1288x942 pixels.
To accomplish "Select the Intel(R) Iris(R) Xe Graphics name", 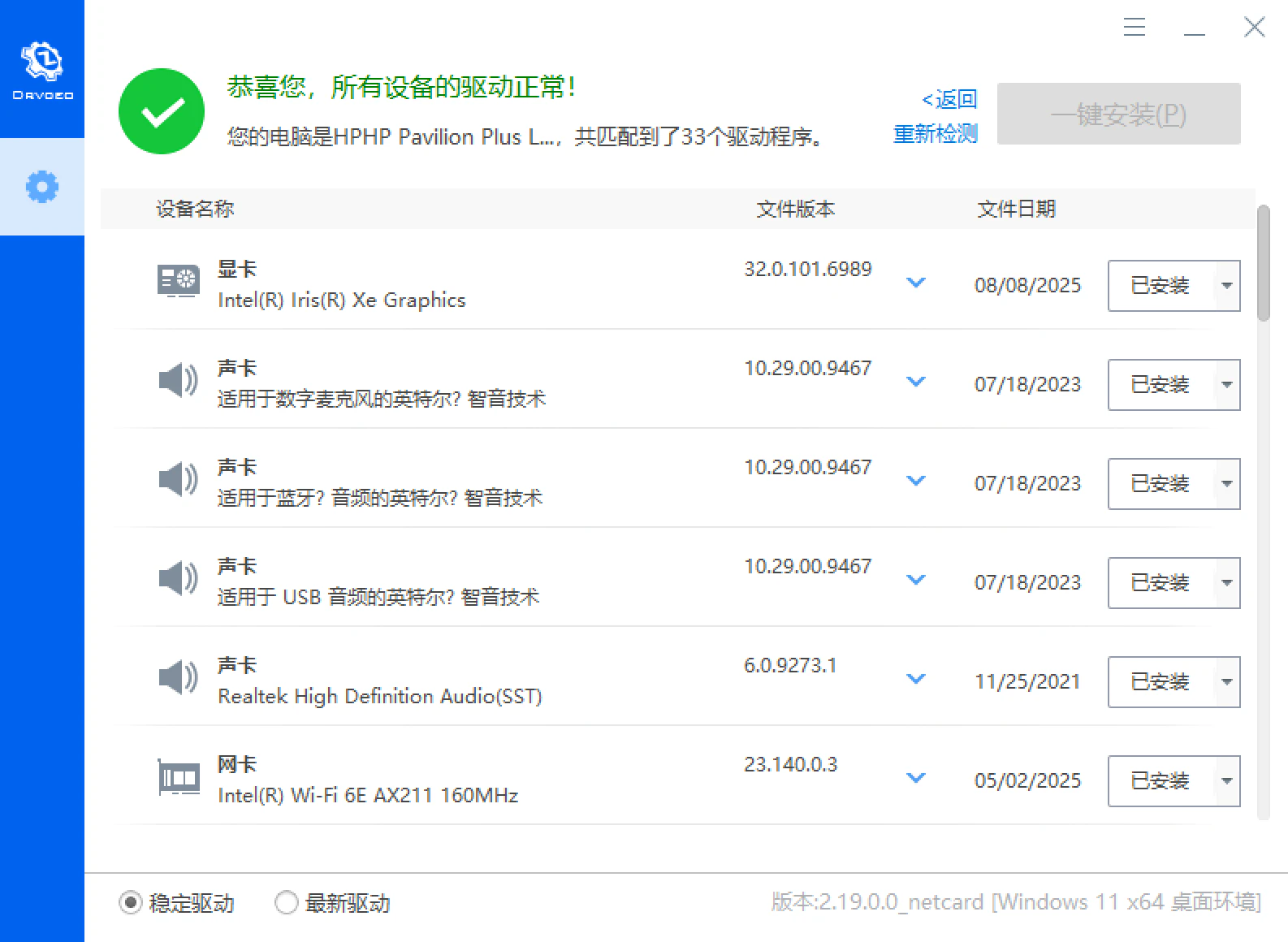I will [x=342, y=300].
